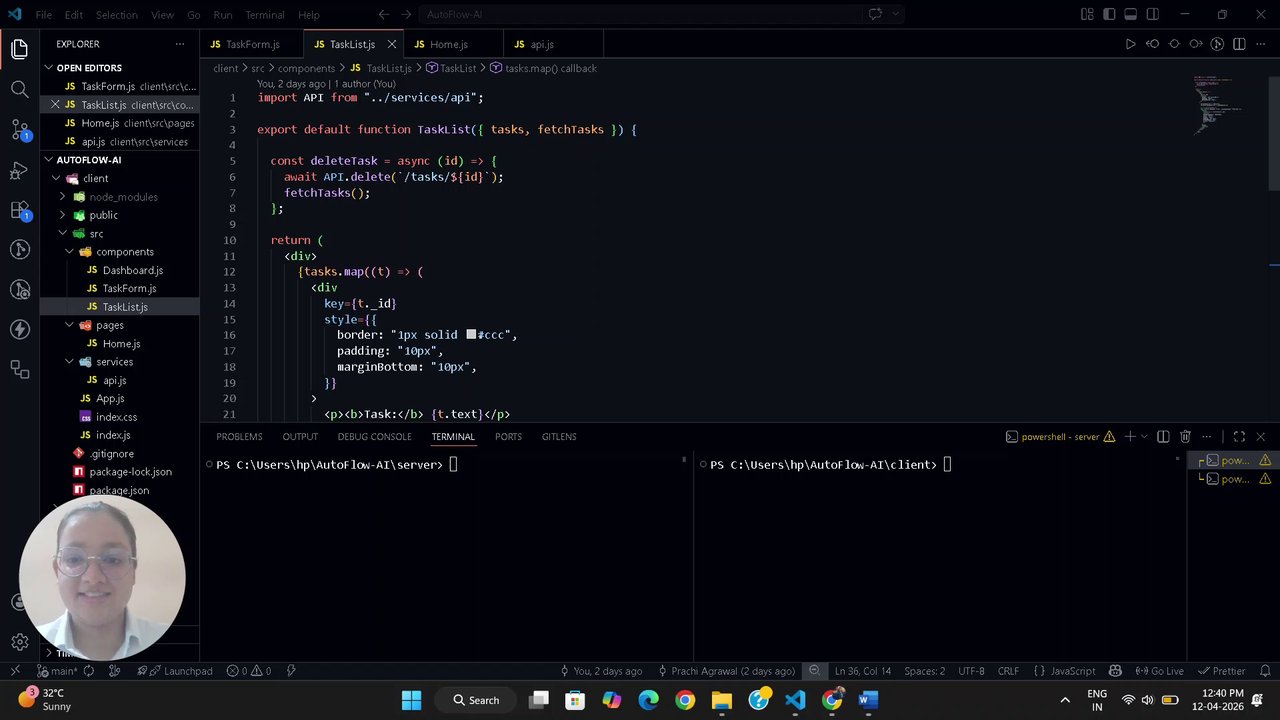Click the #ccc color swatch in the code
Screen dimensions: 1280x720
471,335
